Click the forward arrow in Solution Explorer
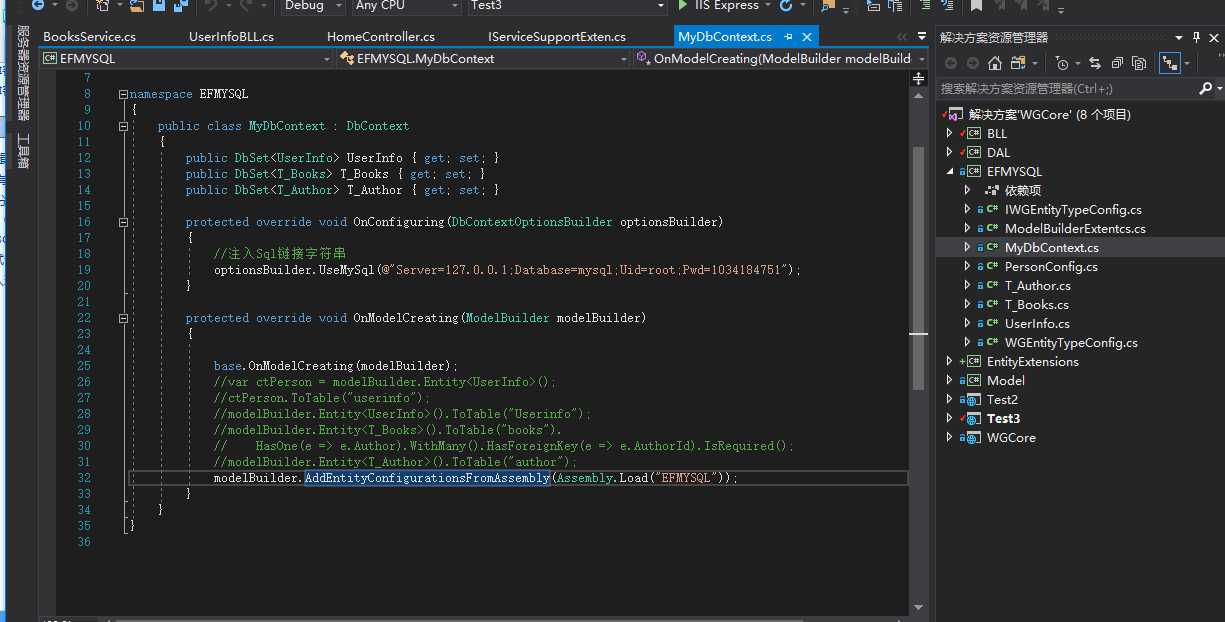1225x622 pixels. click(973, 63)
